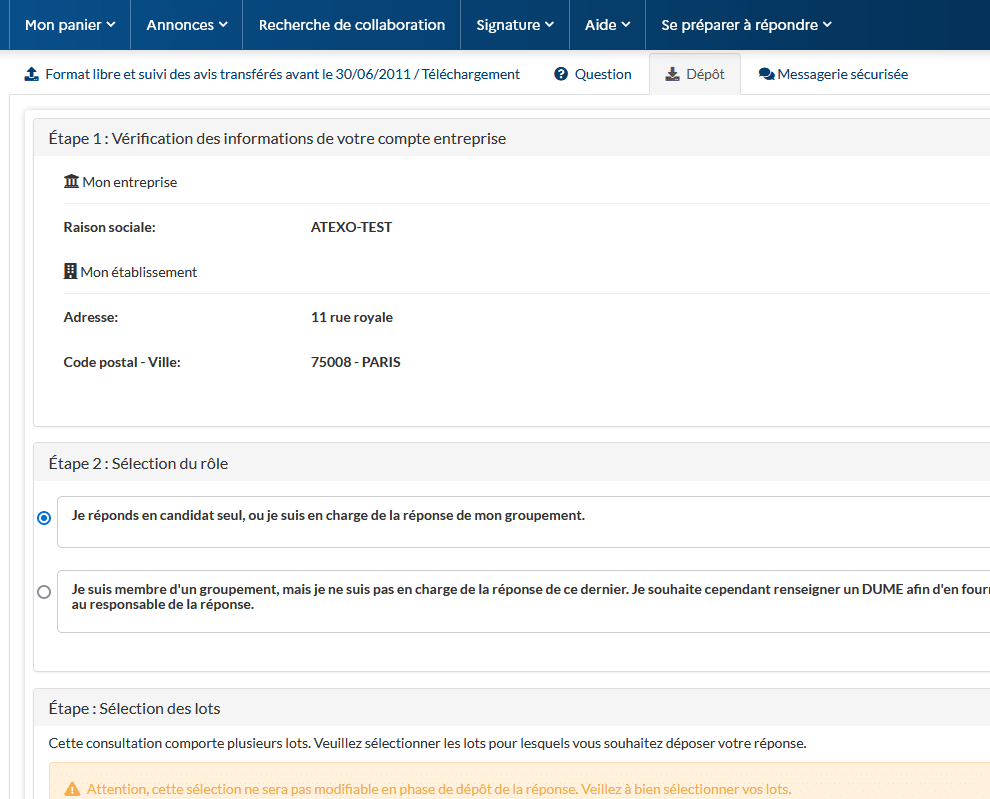The image size is (990, 799).
Task: Click the orange warning triangle icon
Action: pos(72,789)
